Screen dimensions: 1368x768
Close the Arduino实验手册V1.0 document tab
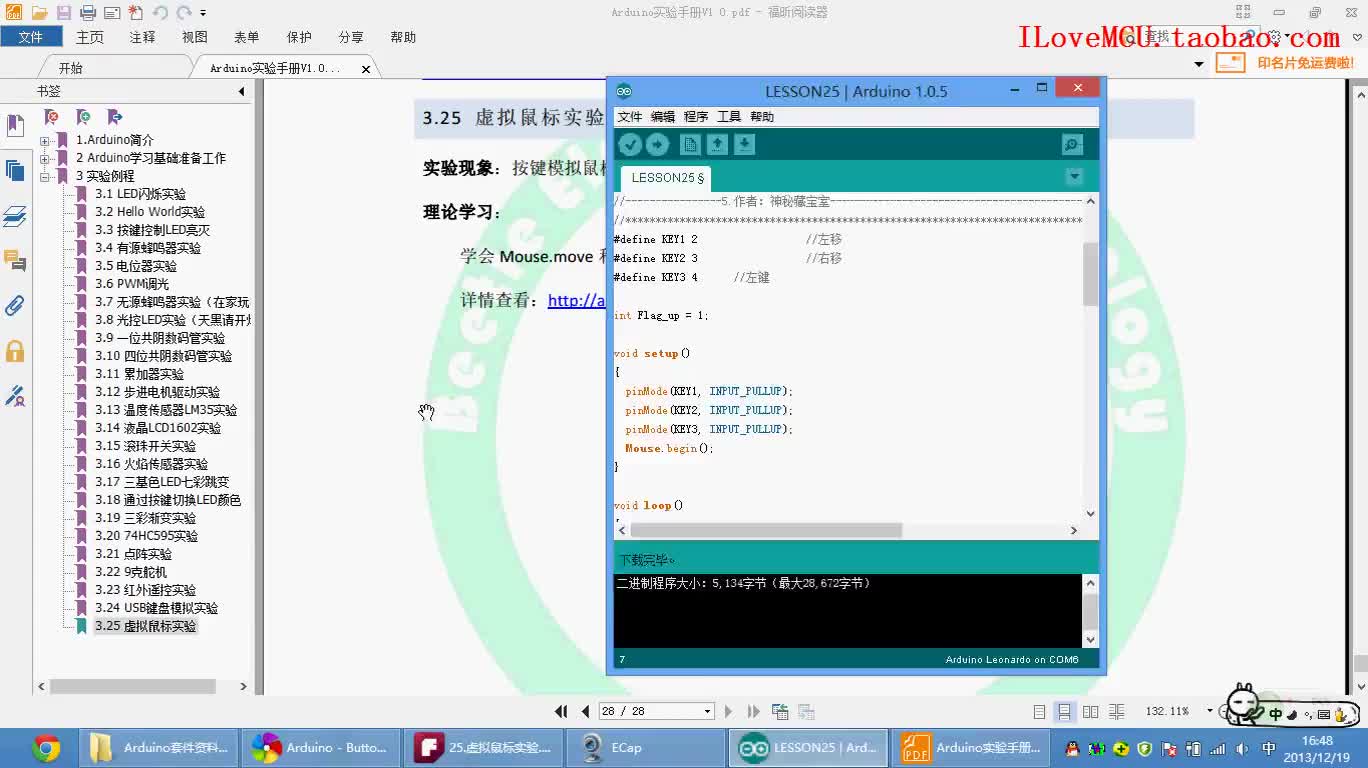click(x=366, y=69)
